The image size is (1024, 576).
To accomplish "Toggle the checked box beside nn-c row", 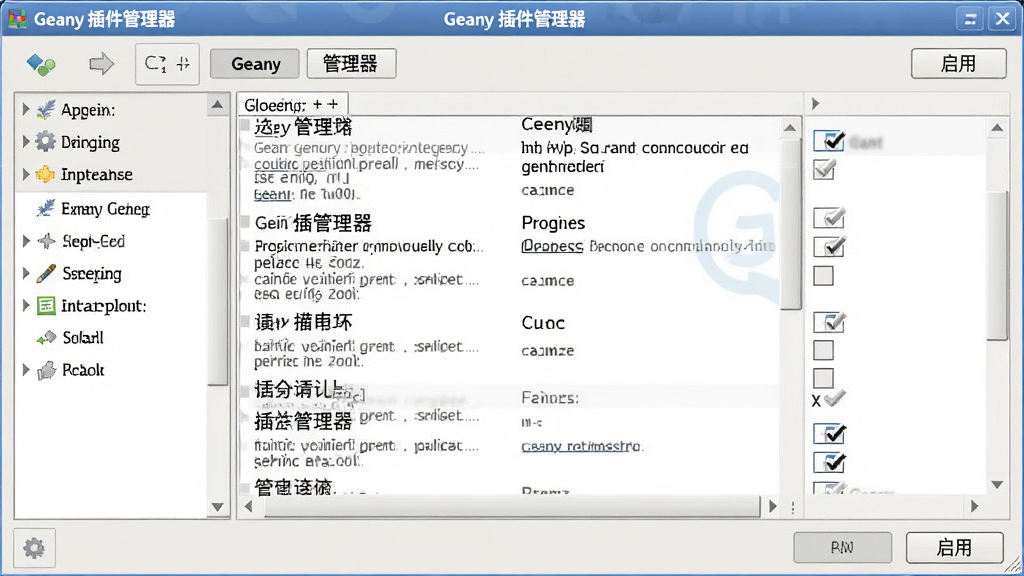I will coord(829,434).
